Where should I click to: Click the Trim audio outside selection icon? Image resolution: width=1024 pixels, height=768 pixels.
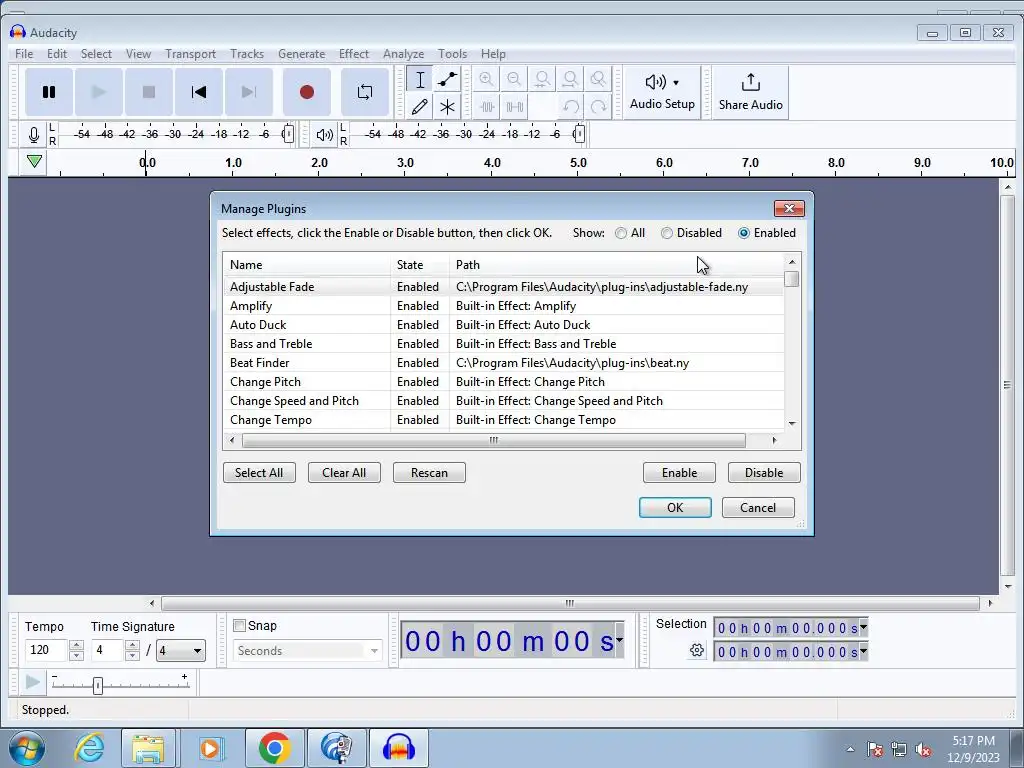coord(487,106)
